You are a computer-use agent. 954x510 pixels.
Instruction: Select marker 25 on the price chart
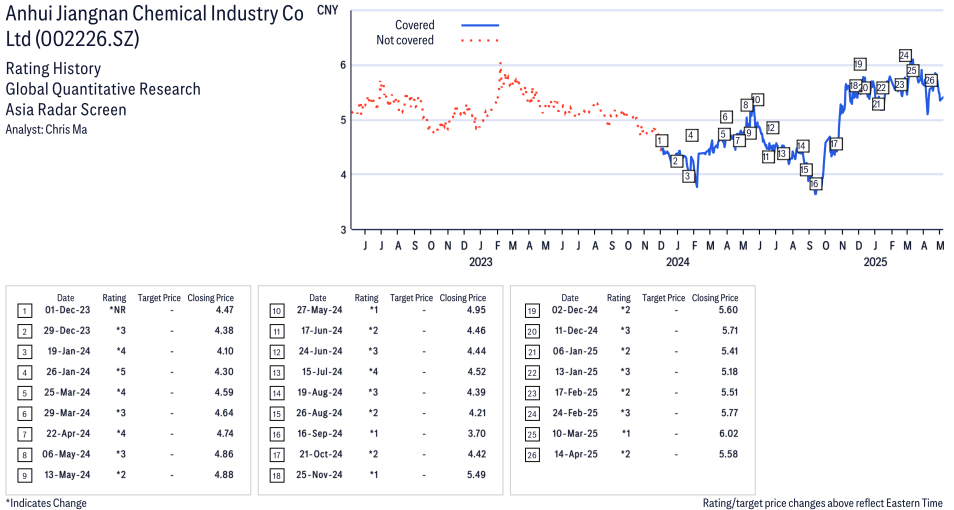click(x=912, y=71)
